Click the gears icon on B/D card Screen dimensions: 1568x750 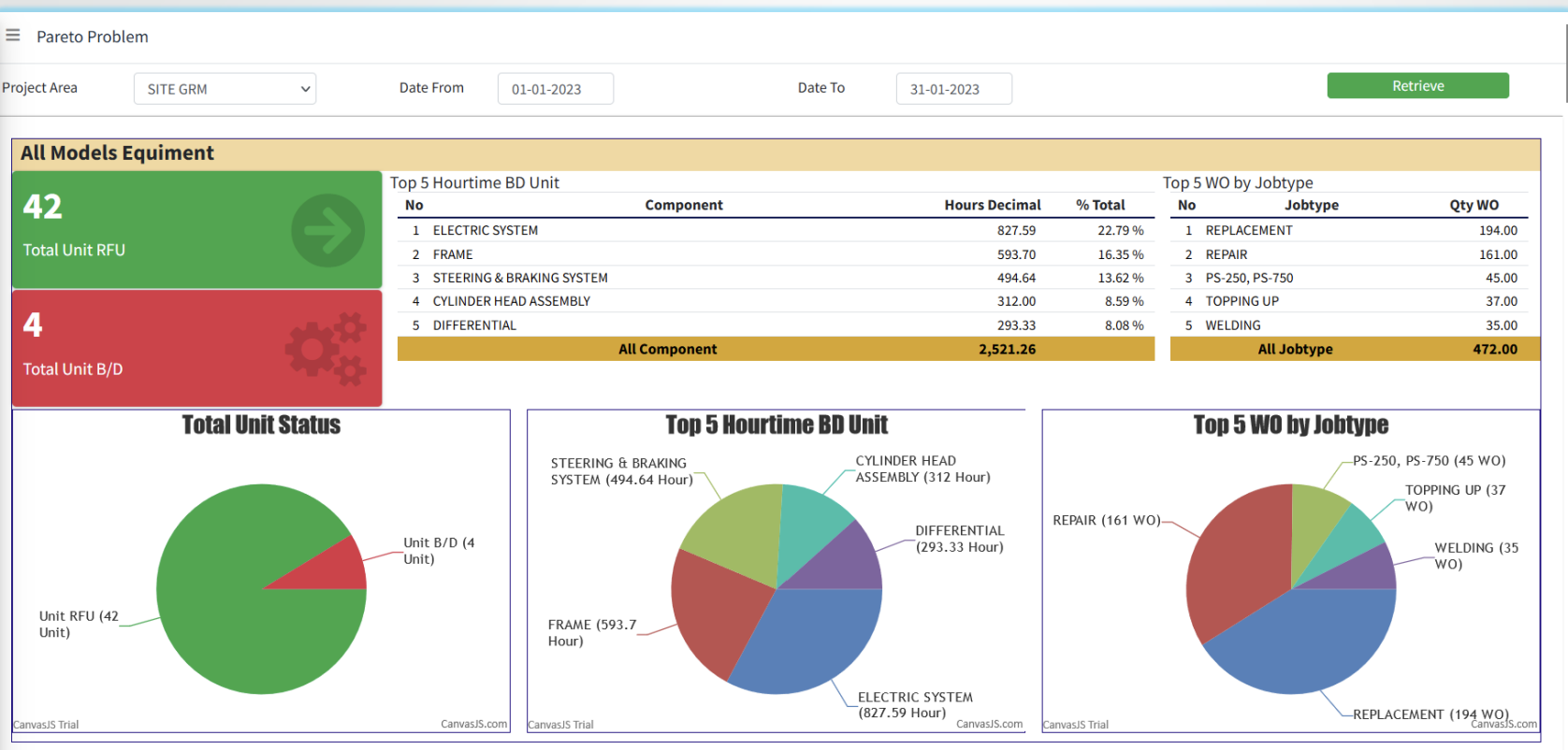[x=326, y=349]
